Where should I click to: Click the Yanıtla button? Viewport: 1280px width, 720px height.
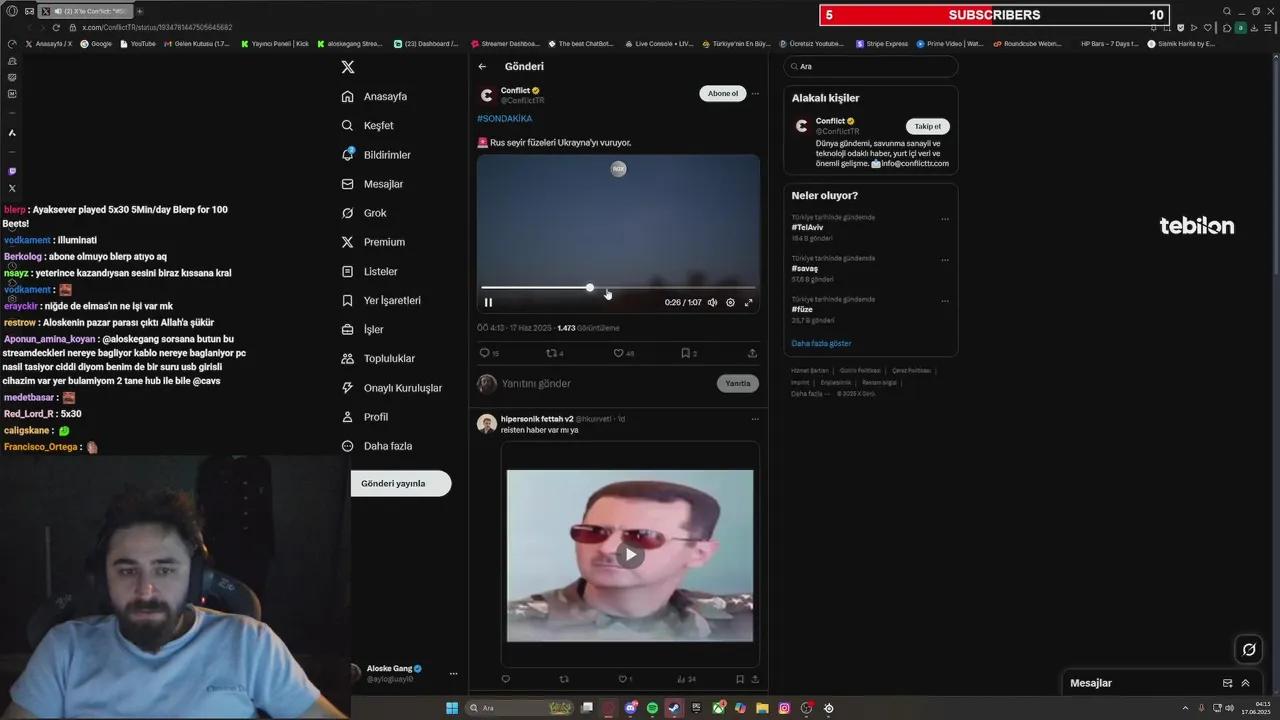(738, 384)
